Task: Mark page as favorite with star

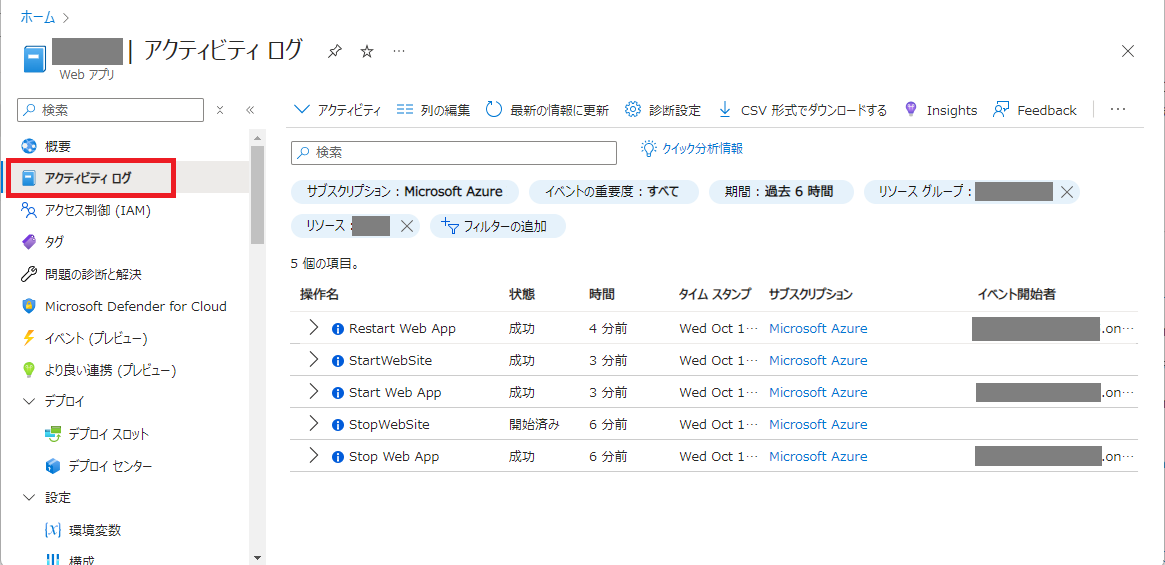Action: tap(366, 51)
